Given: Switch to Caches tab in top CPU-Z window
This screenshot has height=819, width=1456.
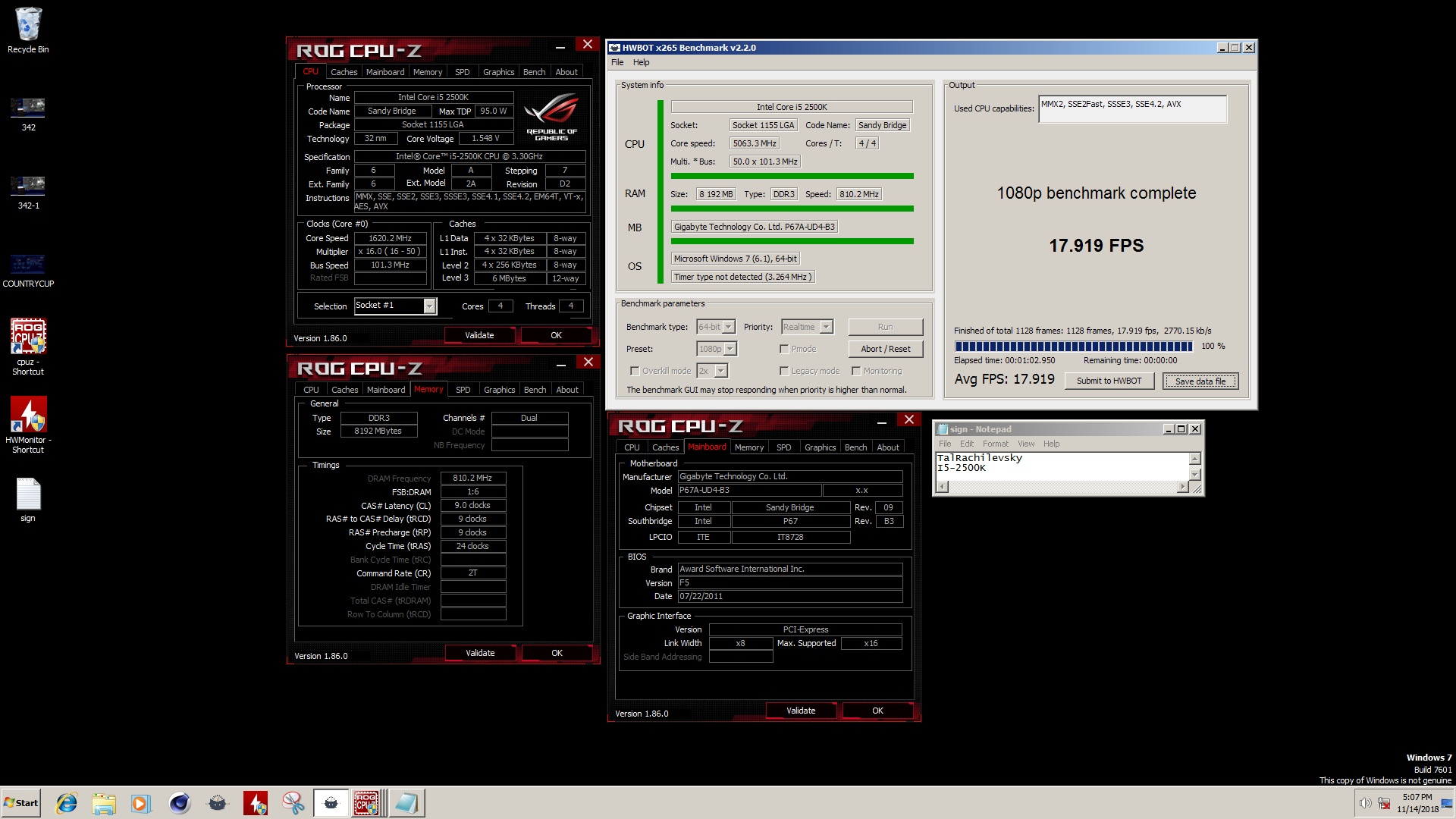Looking at the screenshot, I should [344, 72].
